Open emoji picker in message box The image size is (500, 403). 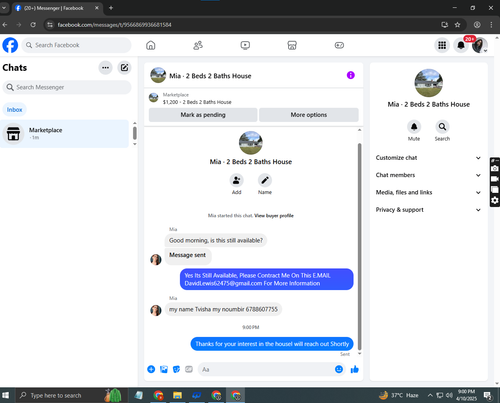click(x=339, y=369)
